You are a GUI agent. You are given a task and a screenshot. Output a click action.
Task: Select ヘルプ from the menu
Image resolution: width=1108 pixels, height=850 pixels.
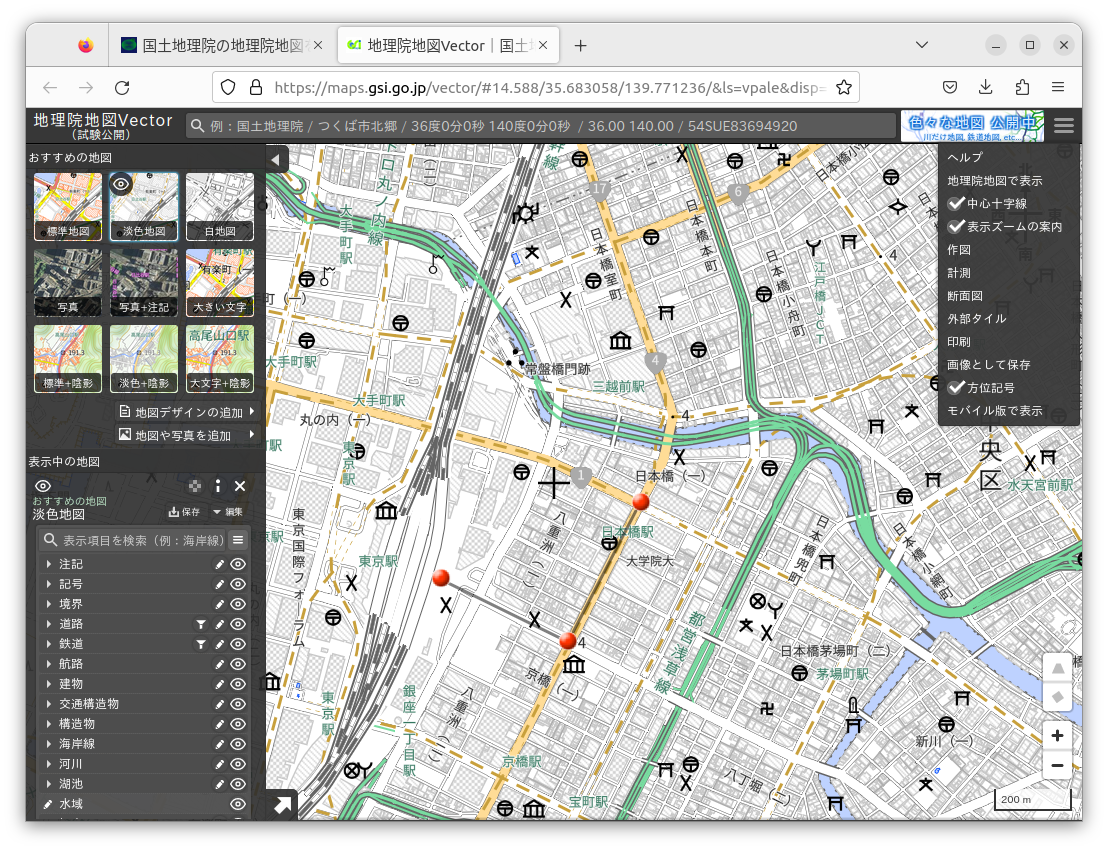(965, 158)
